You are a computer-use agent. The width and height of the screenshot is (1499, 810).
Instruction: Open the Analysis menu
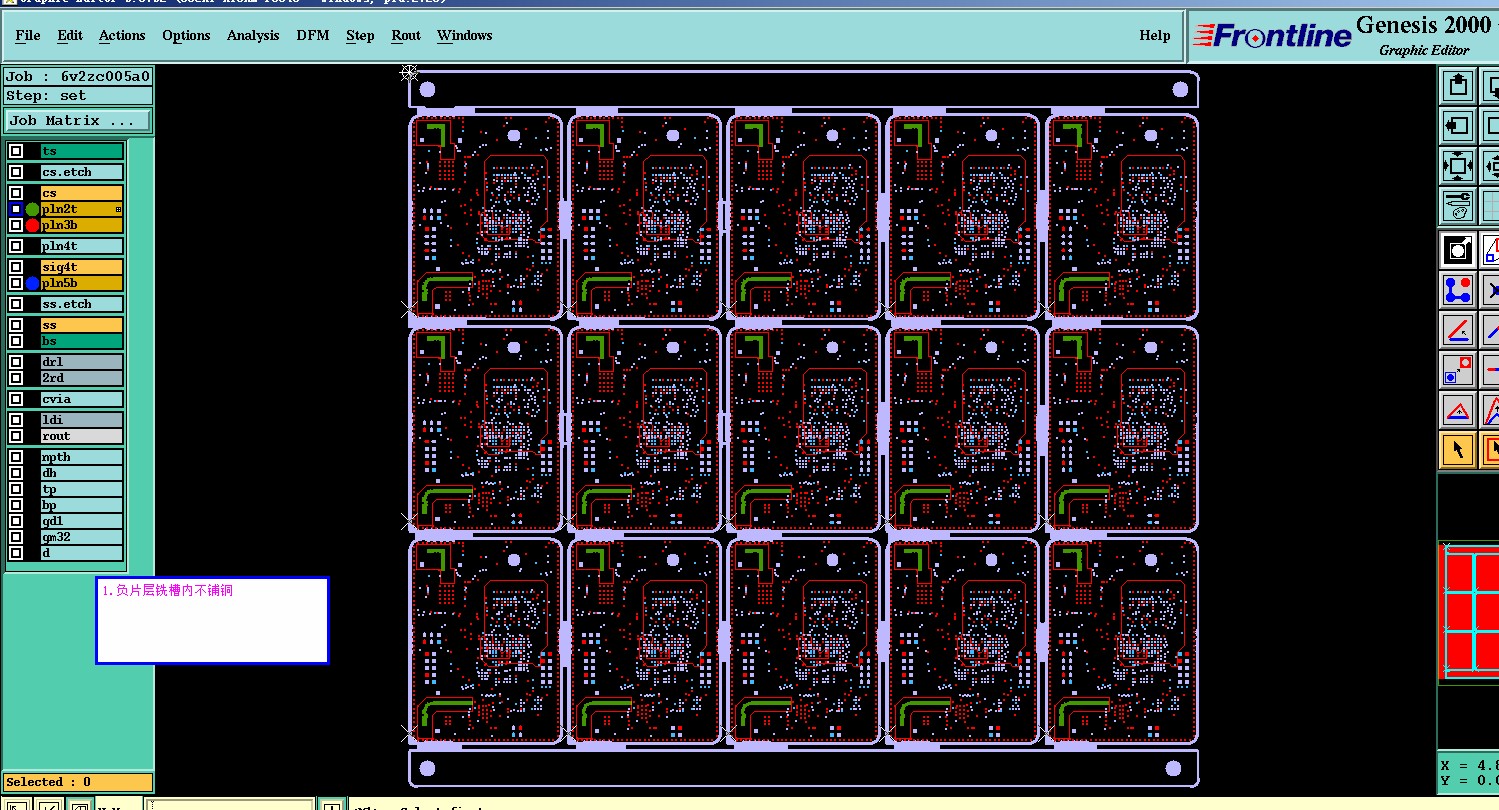pos(253,35)
